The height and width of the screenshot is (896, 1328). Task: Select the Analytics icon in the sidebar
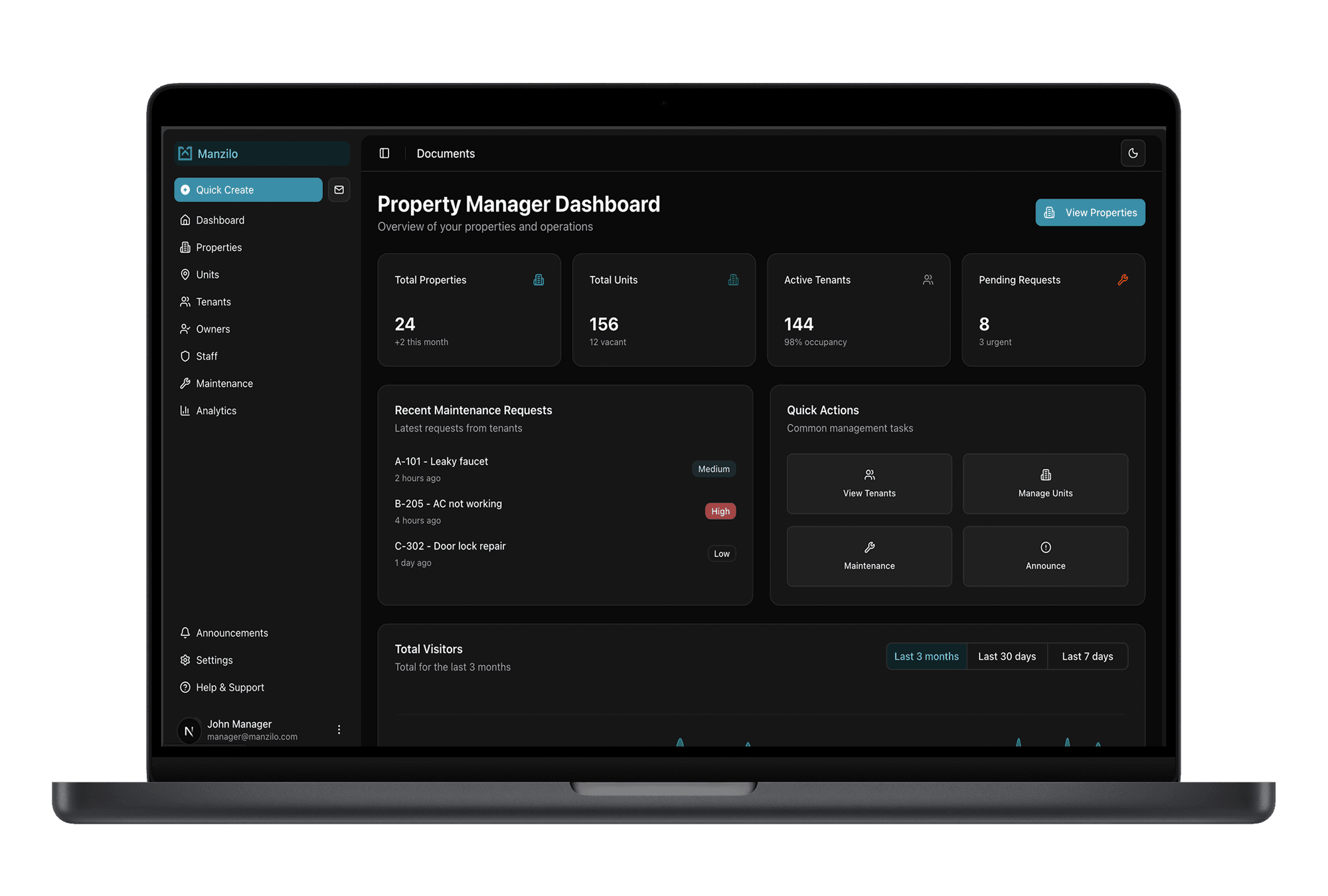point(185,410)
